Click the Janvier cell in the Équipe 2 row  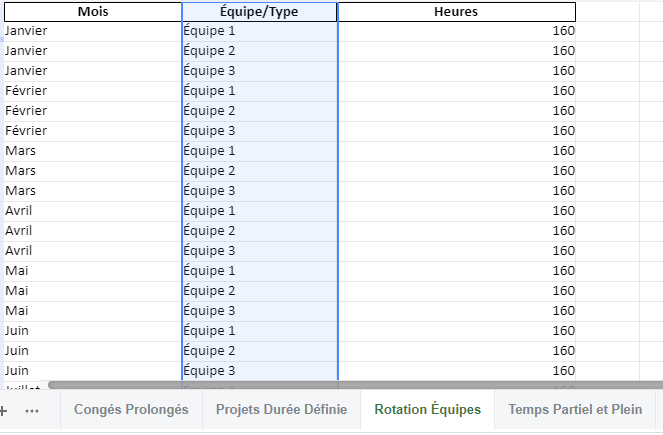(93, 51)
